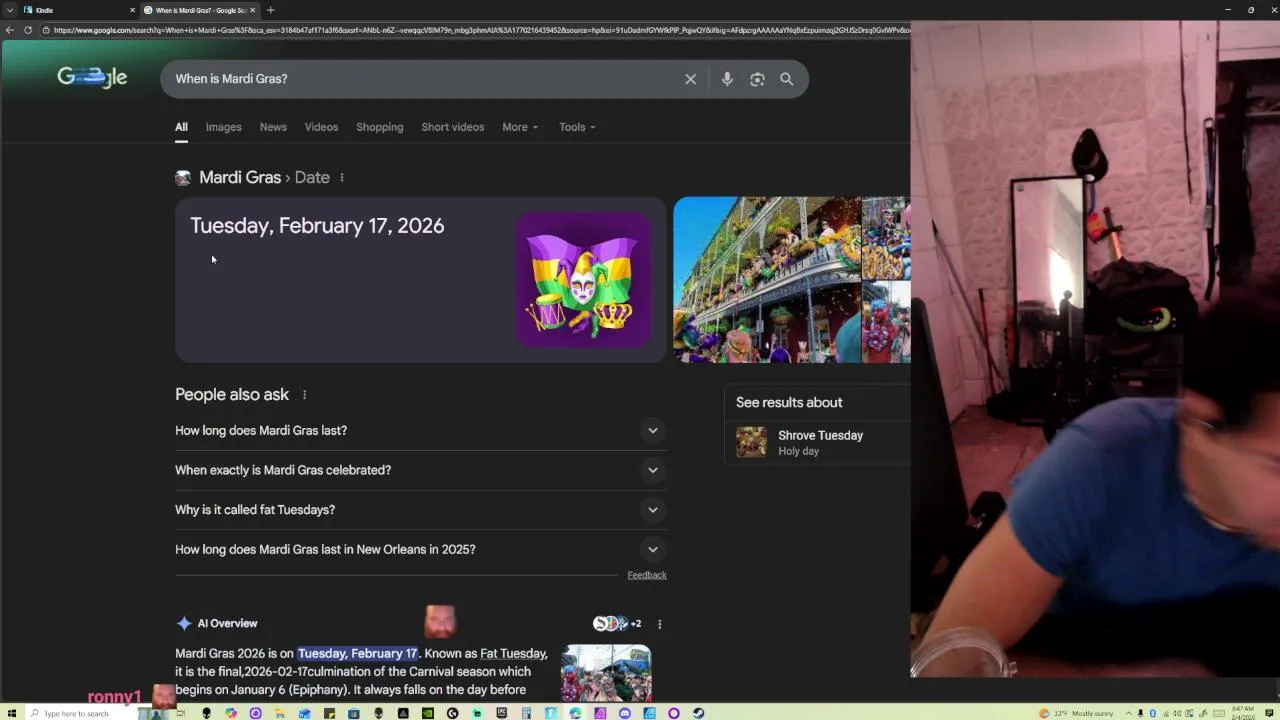The image size is (1280, 720).
Task: Open Discord from the taskbar
Action: click(x=624, y=713)
